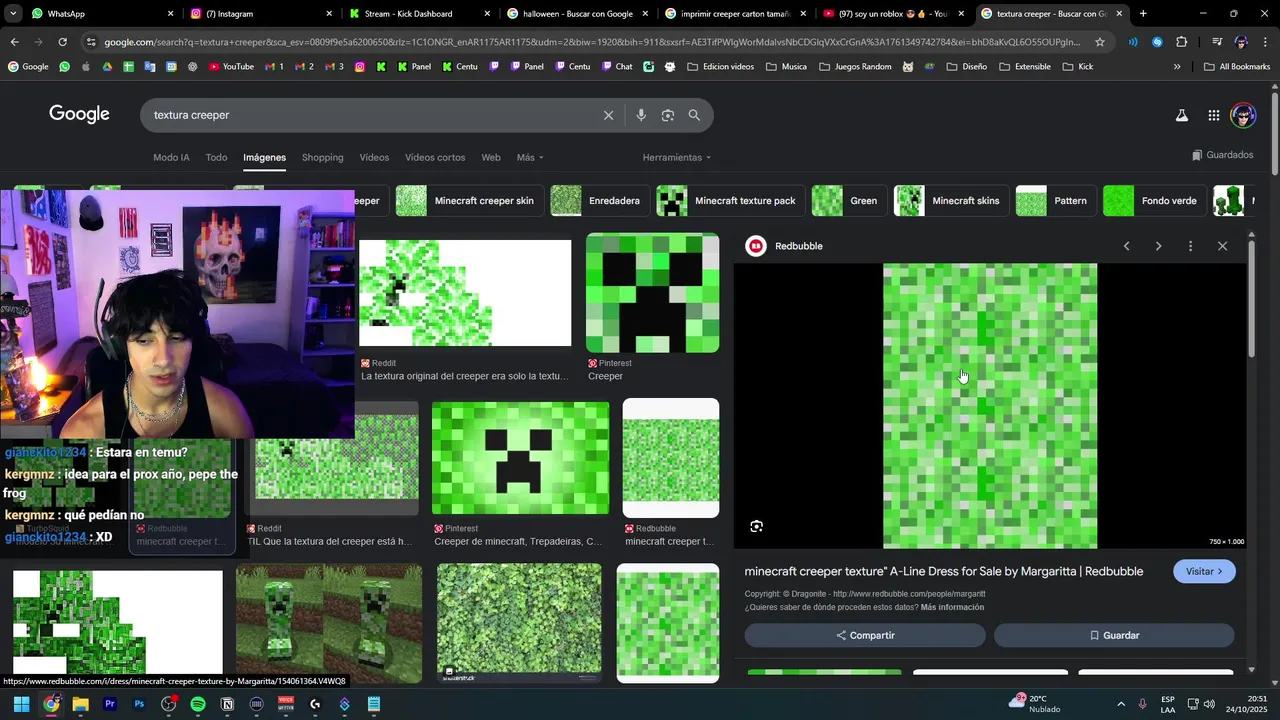Image resolution: width=1280 pixels, height=720 pixels.
Task: Open the Juegos Random bookmark folder
Action: point(855,67)
